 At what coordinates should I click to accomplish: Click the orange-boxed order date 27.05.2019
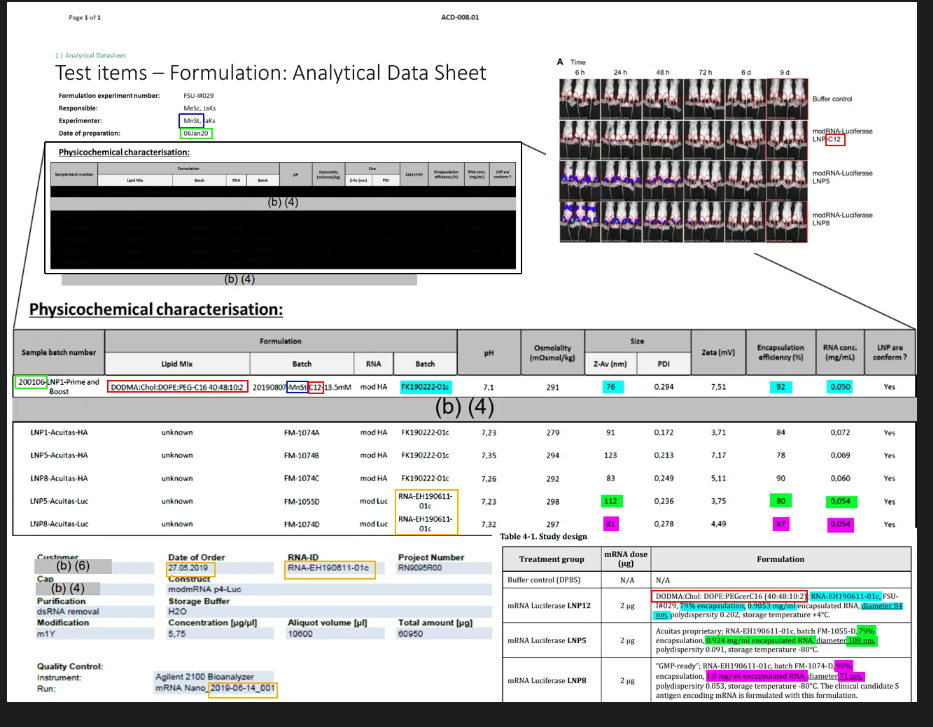click(194, 568)
